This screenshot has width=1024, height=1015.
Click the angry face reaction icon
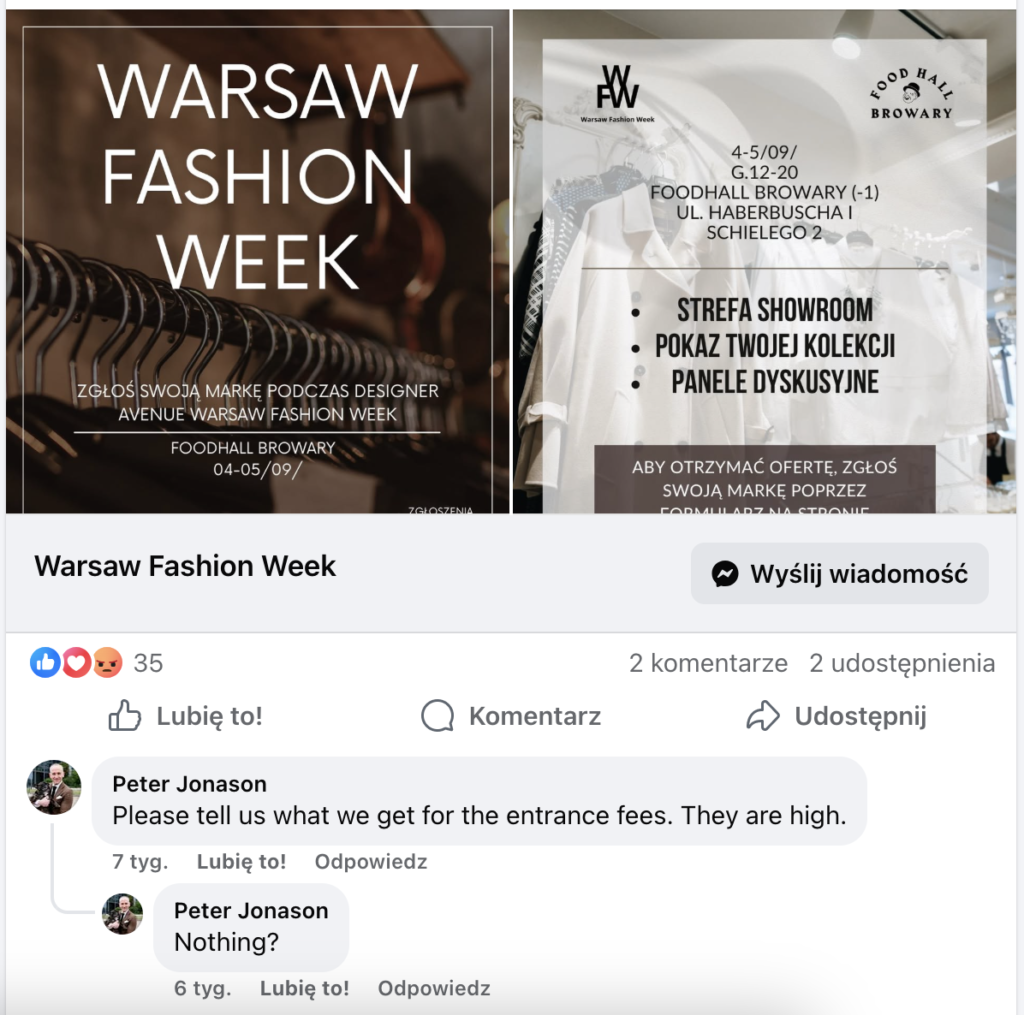coord(108,662)
